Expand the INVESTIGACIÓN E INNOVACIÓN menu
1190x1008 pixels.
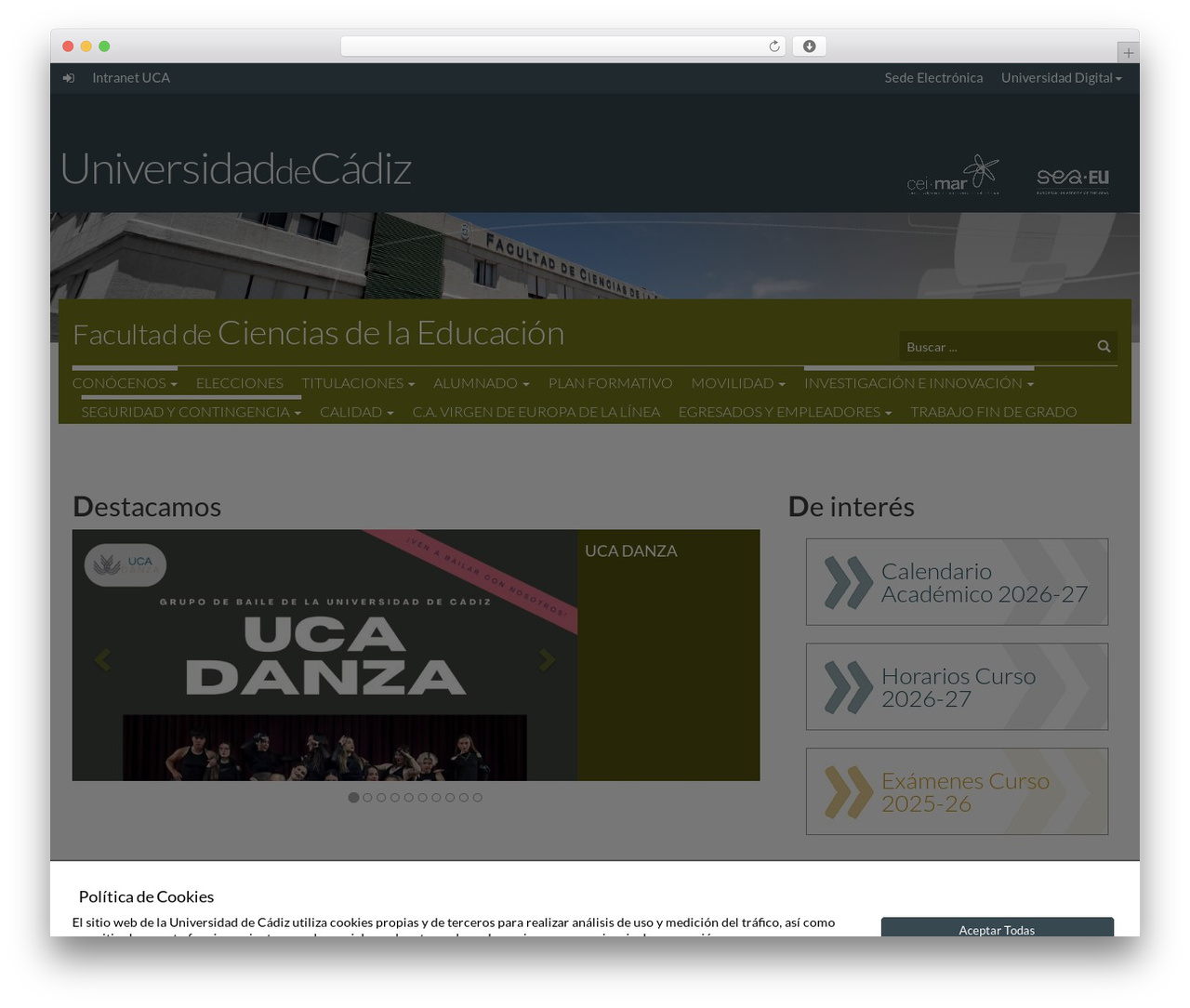click(x=919, y=383)
